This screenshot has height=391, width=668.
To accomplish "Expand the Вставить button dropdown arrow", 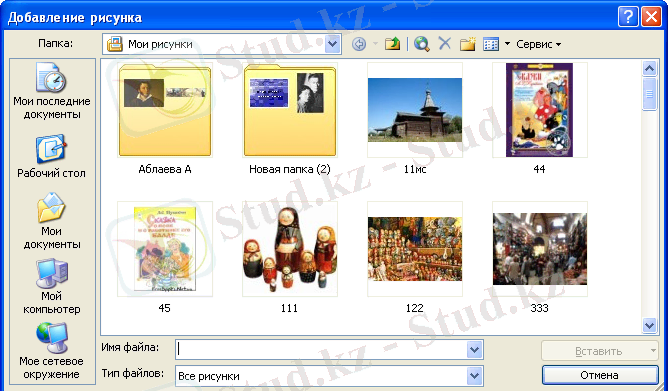I will pyautogui.click(x=653, y=351).
